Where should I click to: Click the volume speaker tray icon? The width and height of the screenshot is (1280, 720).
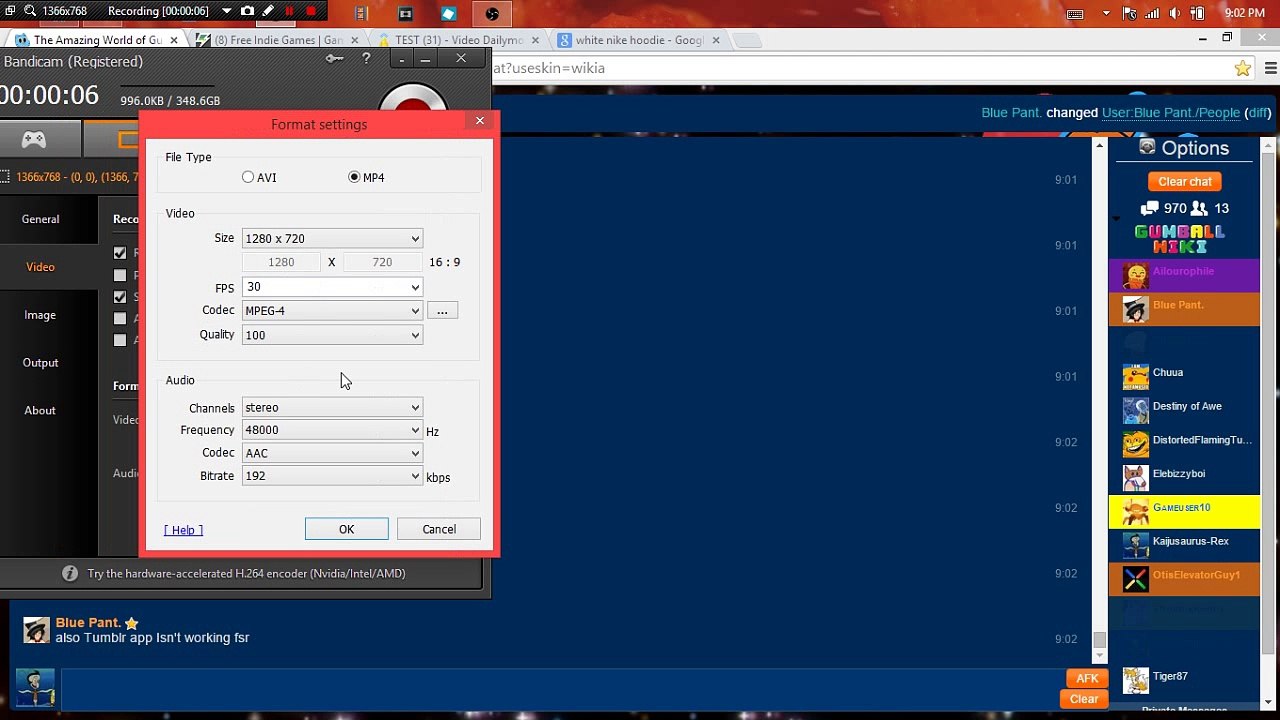(x=1174, y=14)
